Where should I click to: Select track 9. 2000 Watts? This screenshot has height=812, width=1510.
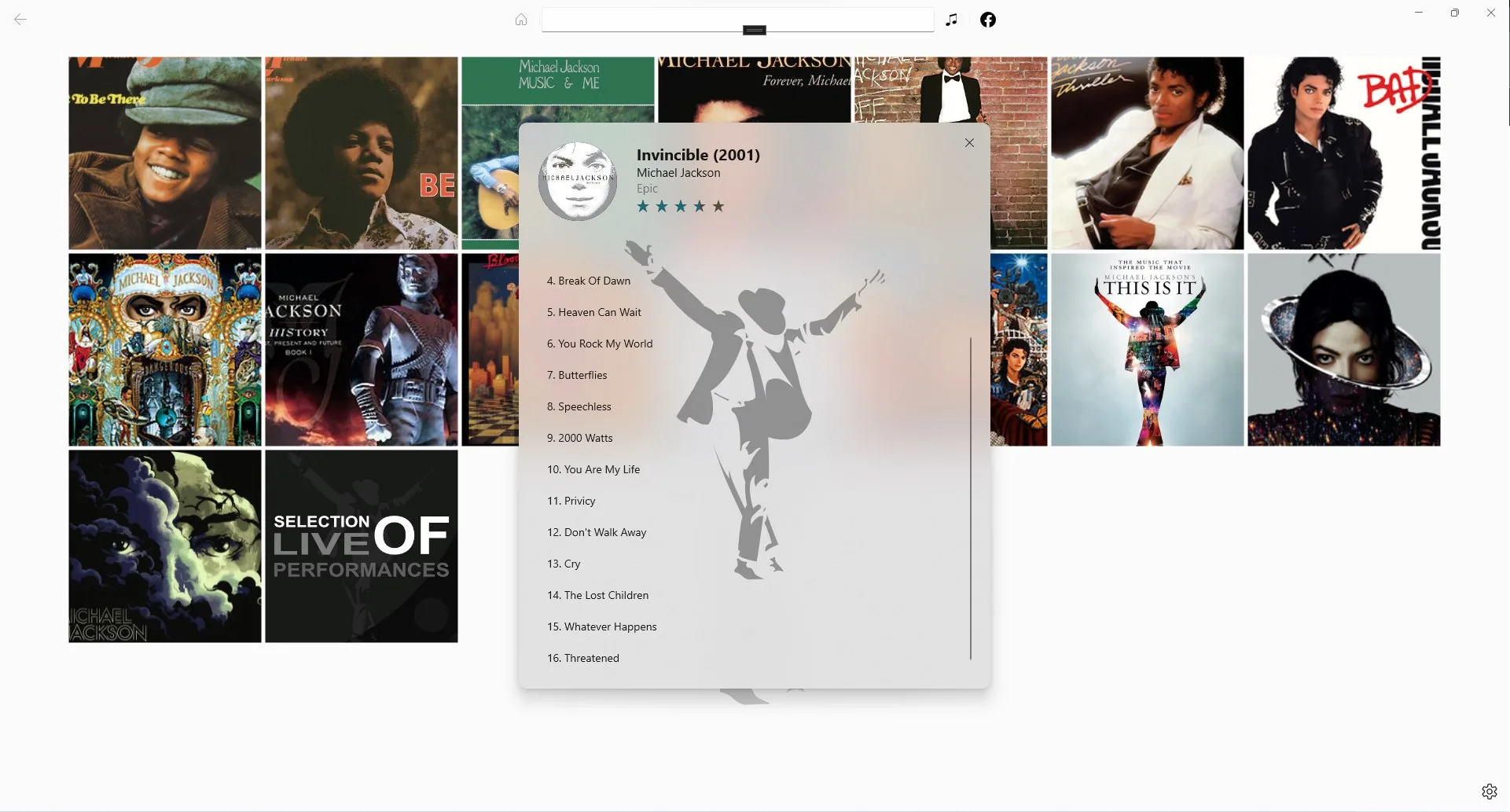pyautogui.click(x=580, y=438)
